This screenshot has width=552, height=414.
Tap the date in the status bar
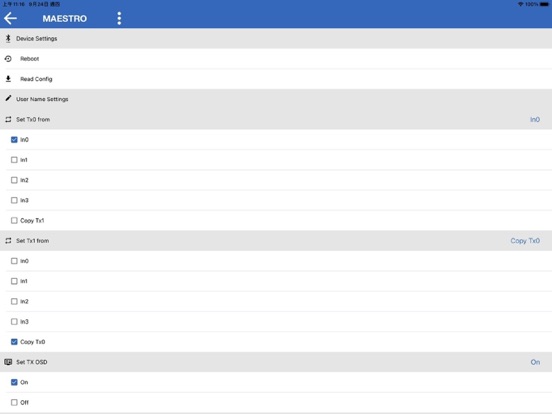point(44,4)
